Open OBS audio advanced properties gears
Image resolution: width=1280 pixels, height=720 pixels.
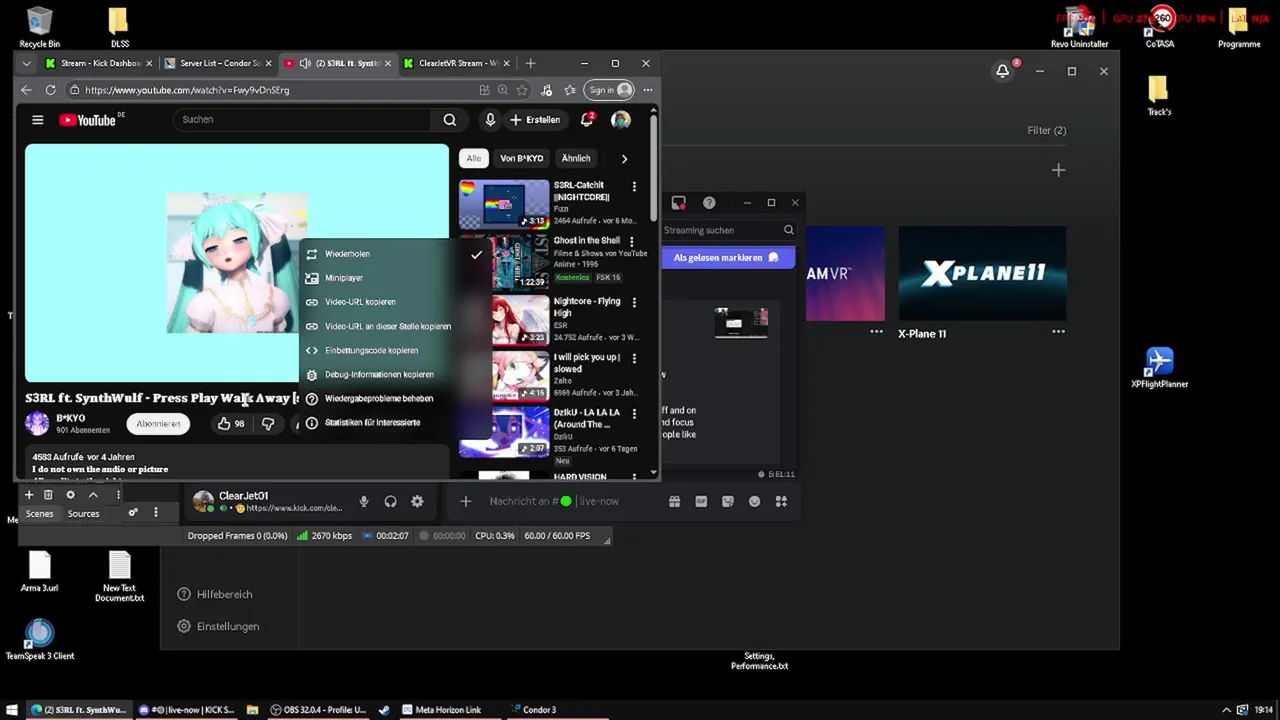(x=132, y=513)
